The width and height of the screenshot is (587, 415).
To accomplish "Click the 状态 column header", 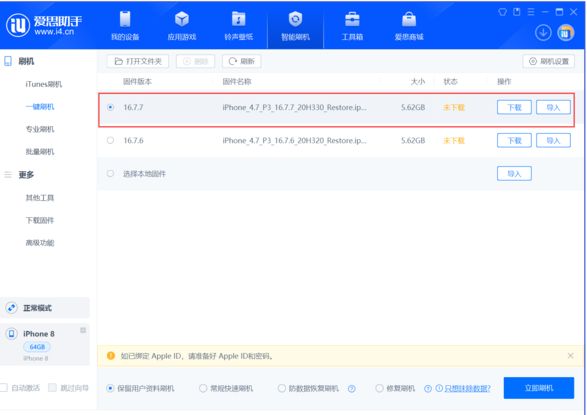I will (450, 82).
